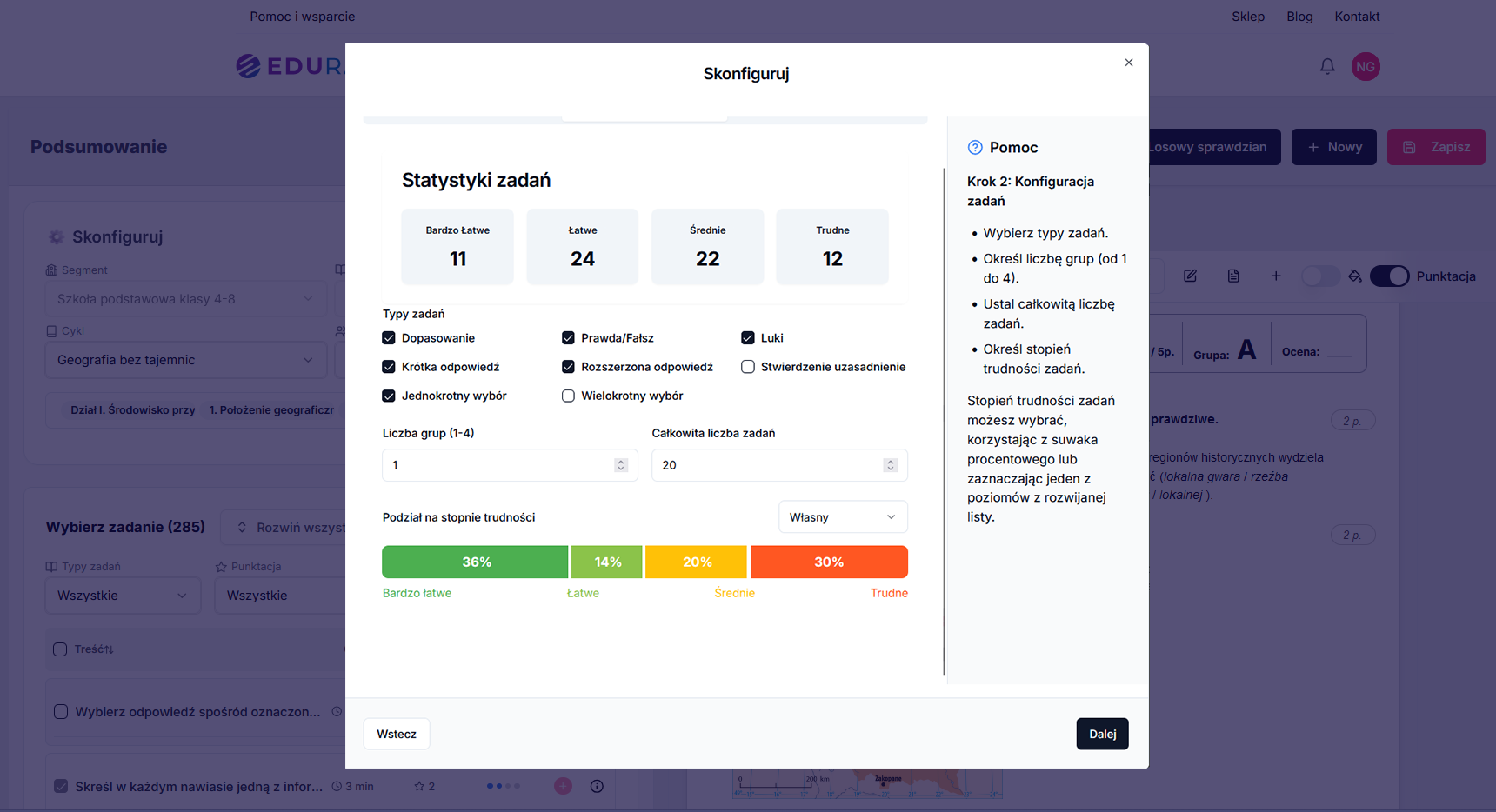The image size is (1496, 812).
Task: Click the Bardzo łatwe 11 statistics card
Action: click(x=457, y=246)
